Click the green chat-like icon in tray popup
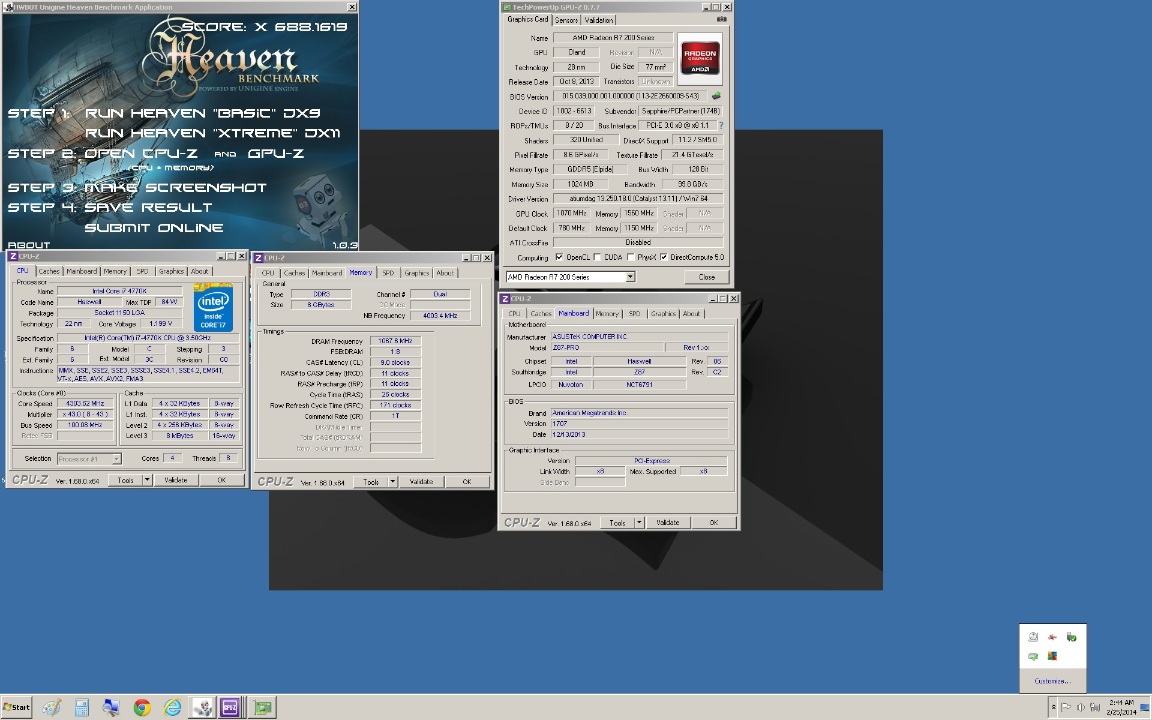Screen dimensions: 1152x720 (x=1033, y=656)
